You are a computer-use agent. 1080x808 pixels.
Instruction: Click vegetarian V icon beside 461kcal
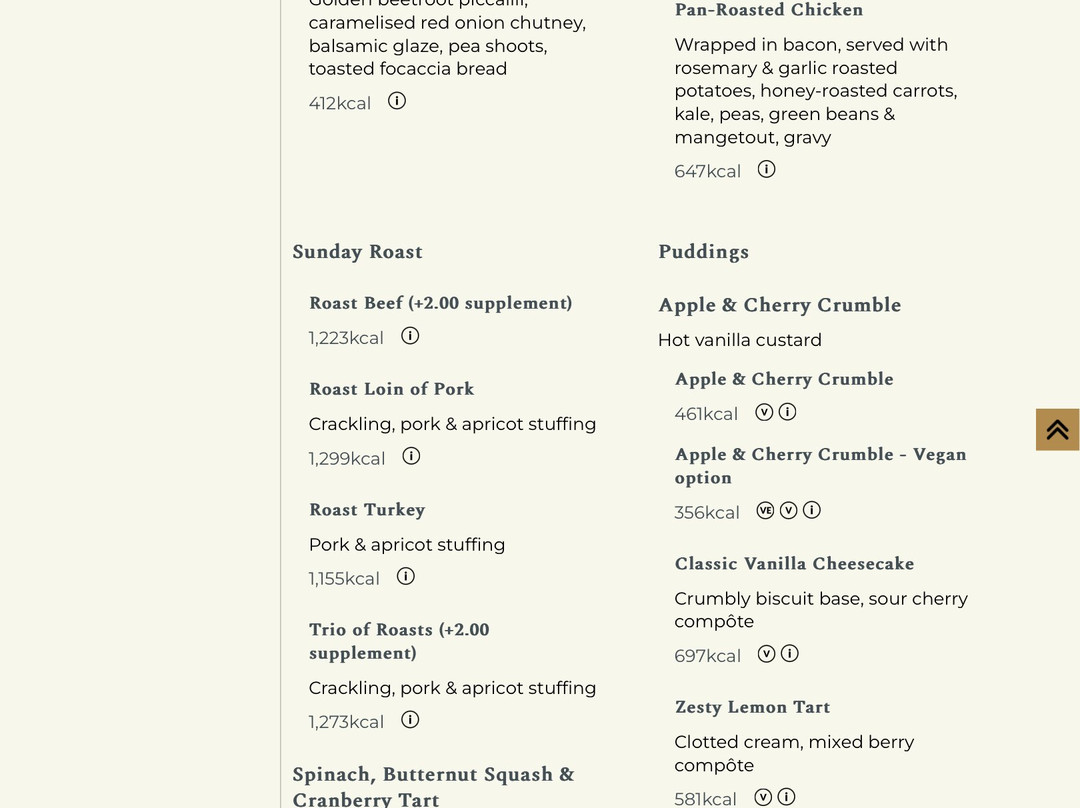coord(764,413)
